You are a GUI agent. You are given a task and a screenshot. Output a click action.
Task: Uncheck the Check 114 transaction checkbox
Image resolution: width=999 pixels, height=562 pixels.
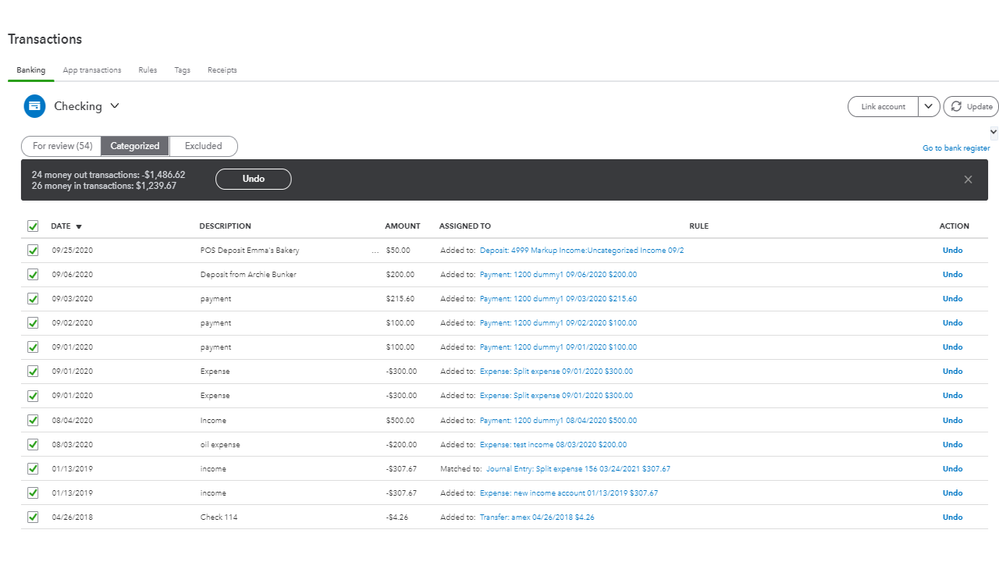click(x=33, y=517)
